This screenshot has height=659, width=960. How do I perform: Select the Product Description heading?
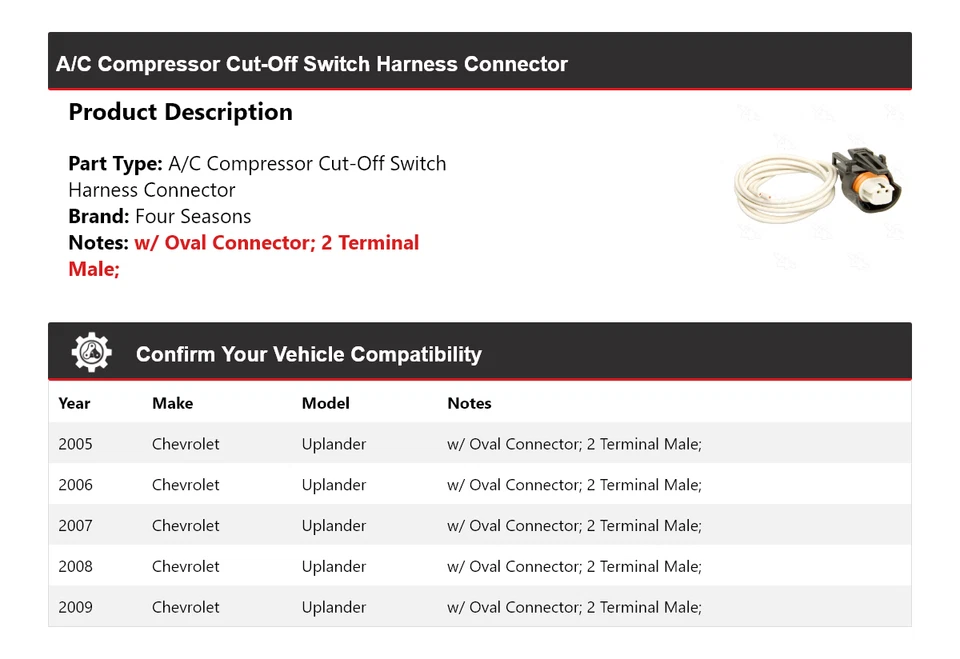180,112
